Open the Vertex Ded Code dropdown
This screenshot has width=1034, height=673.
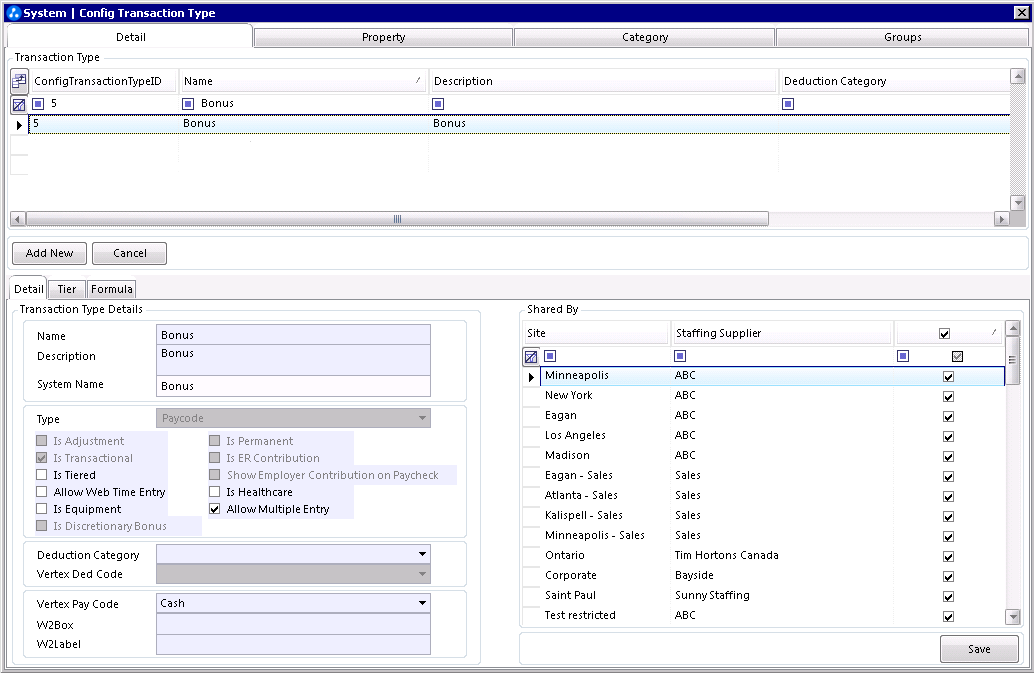293,574
